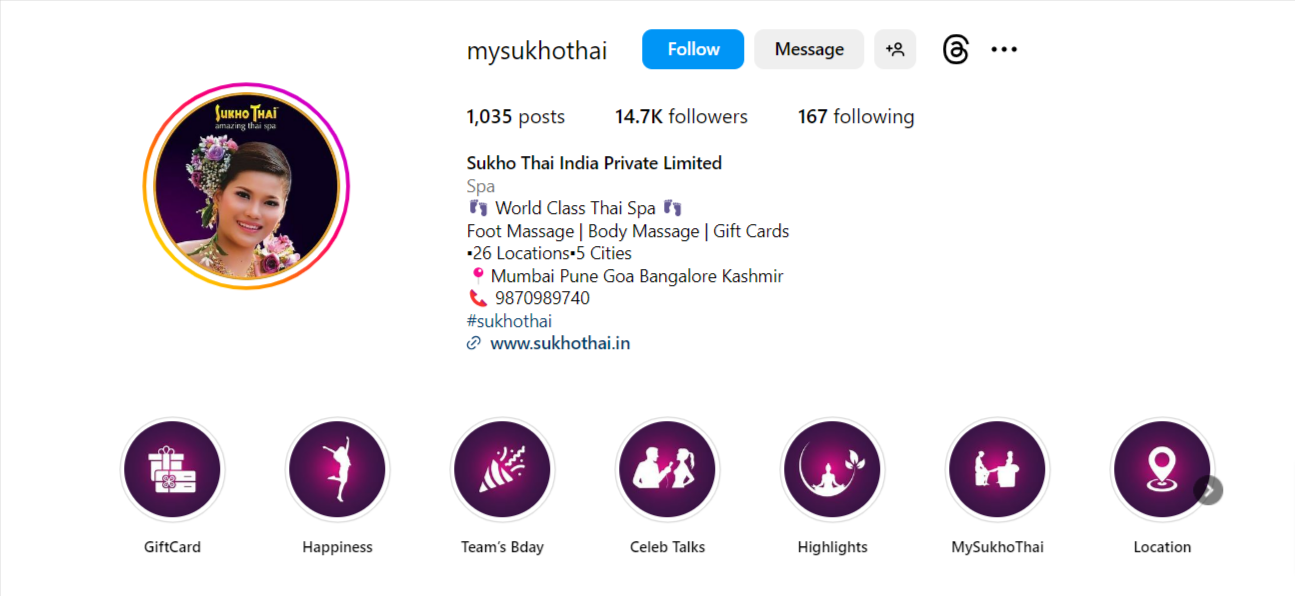Screen dimensions: 1295x596
Task: View the Highlights meditation story icon
Action: pos(833,470)
